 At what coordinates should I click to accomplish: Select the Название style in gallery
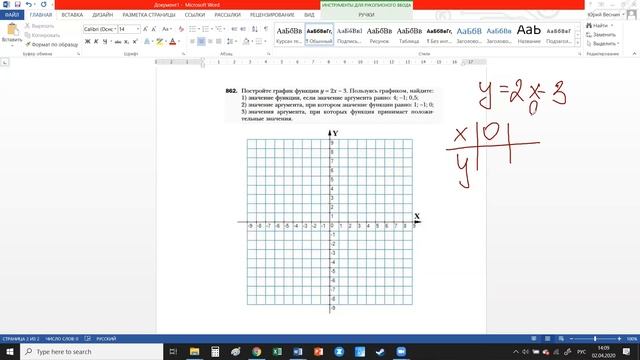pos(529,34)
